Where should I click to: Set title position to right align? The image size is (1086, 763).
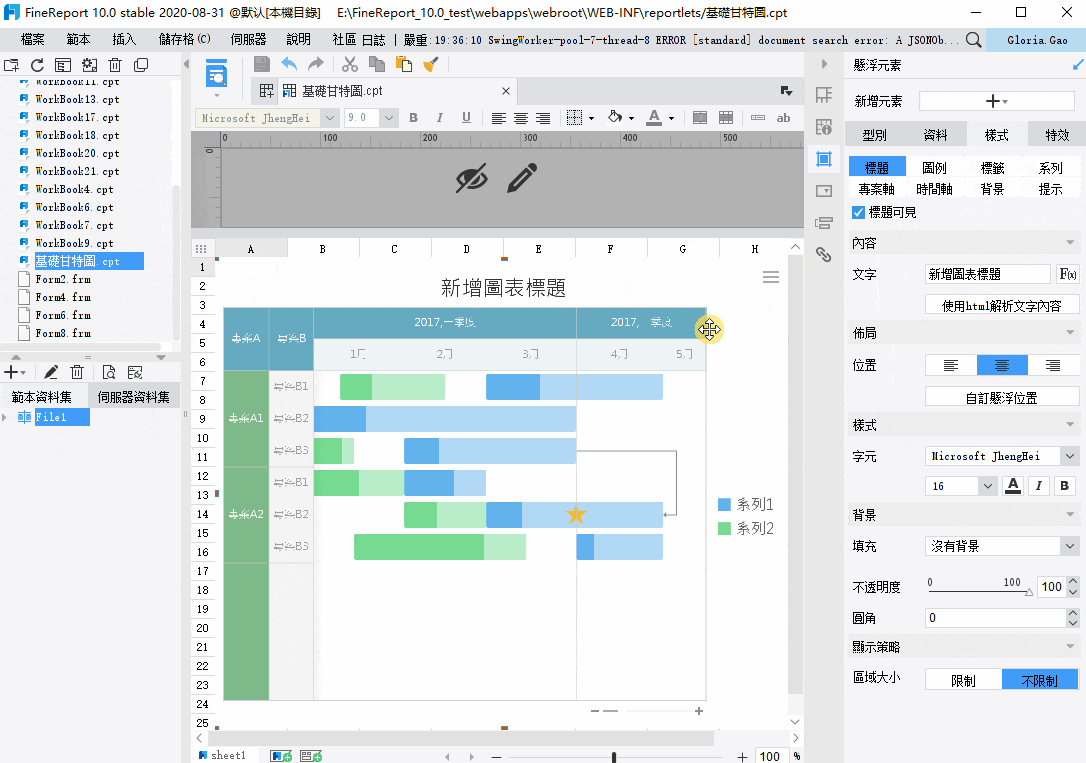coord(1053,365)
